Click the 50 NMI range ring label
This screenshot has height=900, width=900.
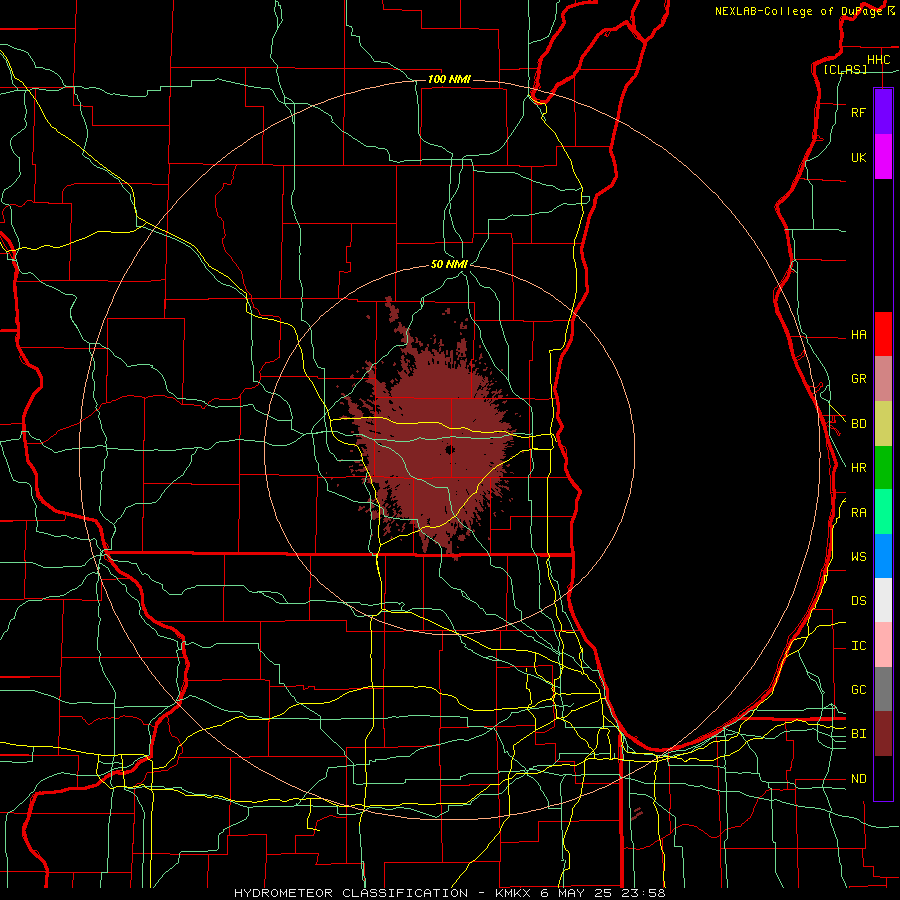[x=449, y=264]
